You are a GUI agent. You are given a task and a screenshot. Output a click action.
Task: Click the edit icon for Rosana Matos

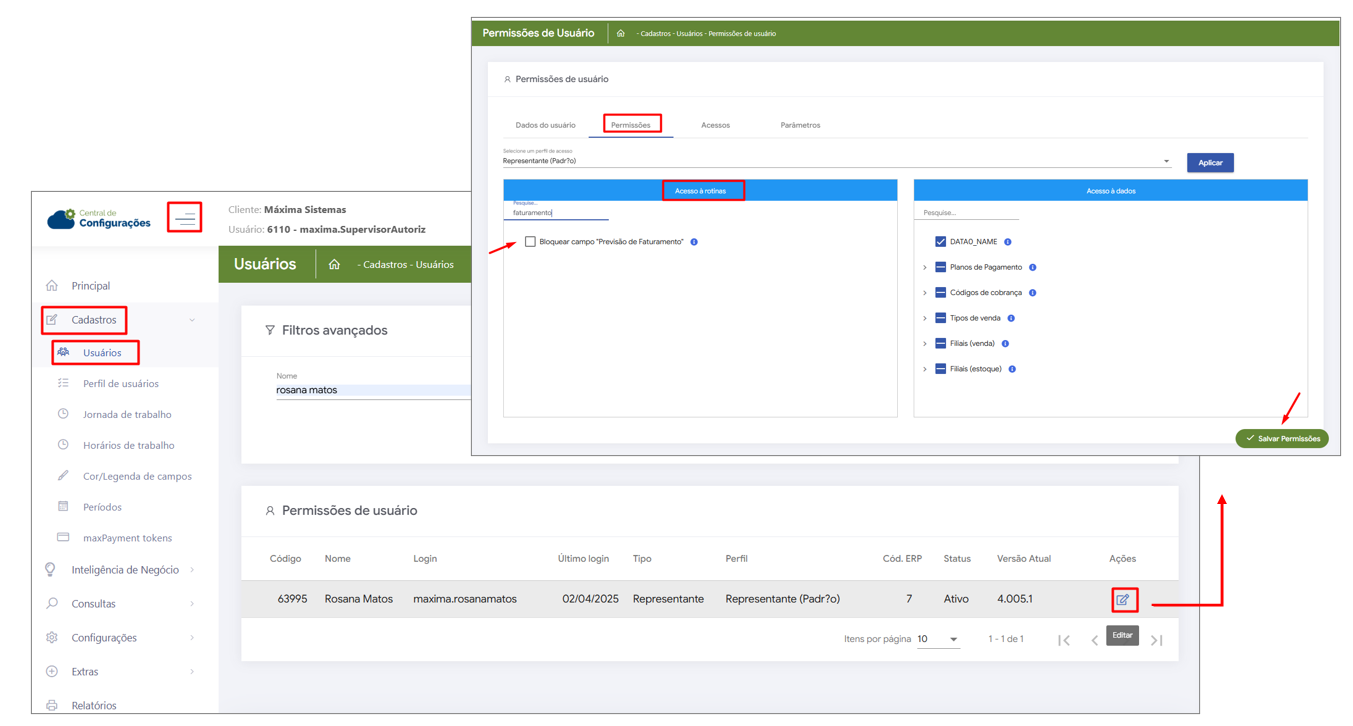click(1123, 600)
